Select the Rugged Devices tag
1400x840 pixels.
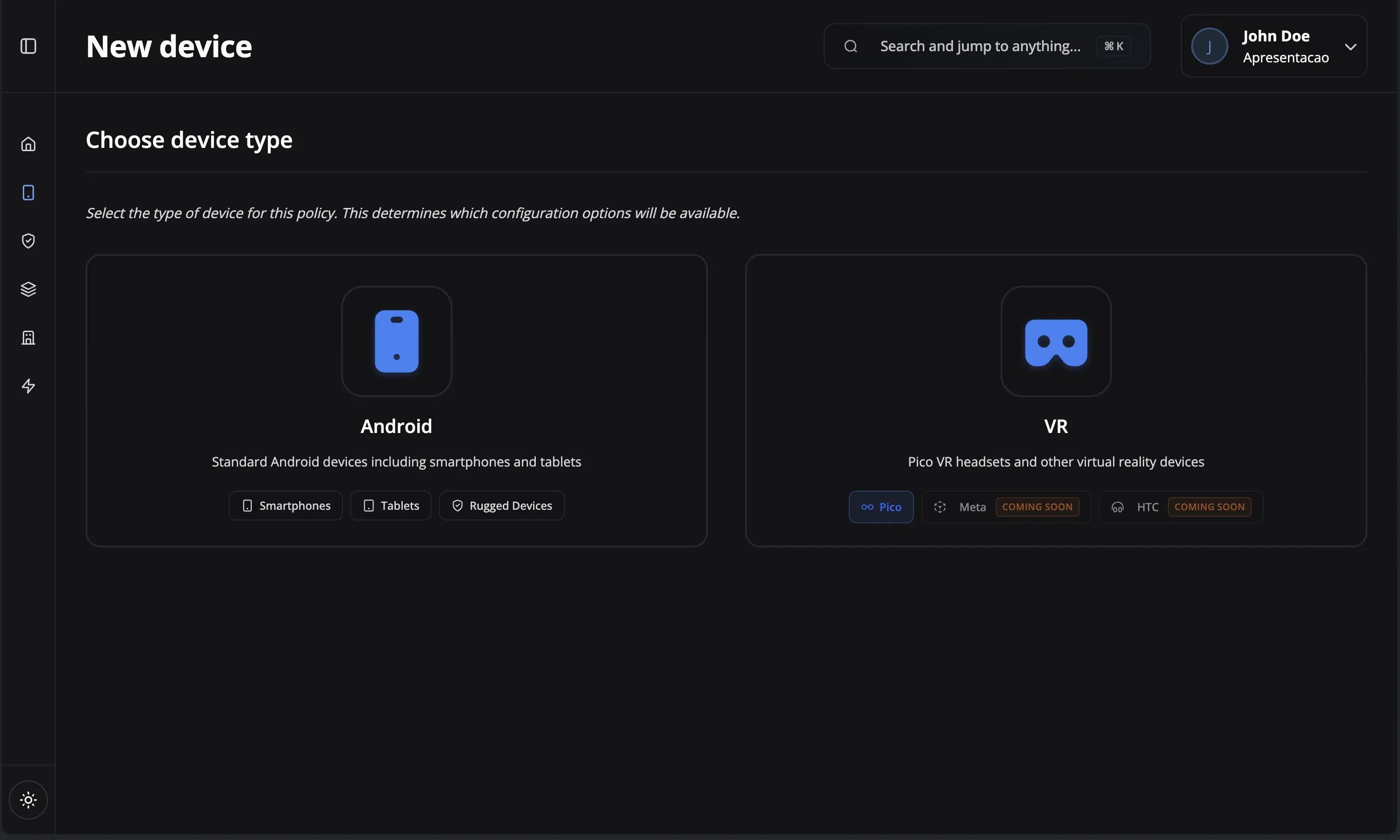(x=501, y=506)
